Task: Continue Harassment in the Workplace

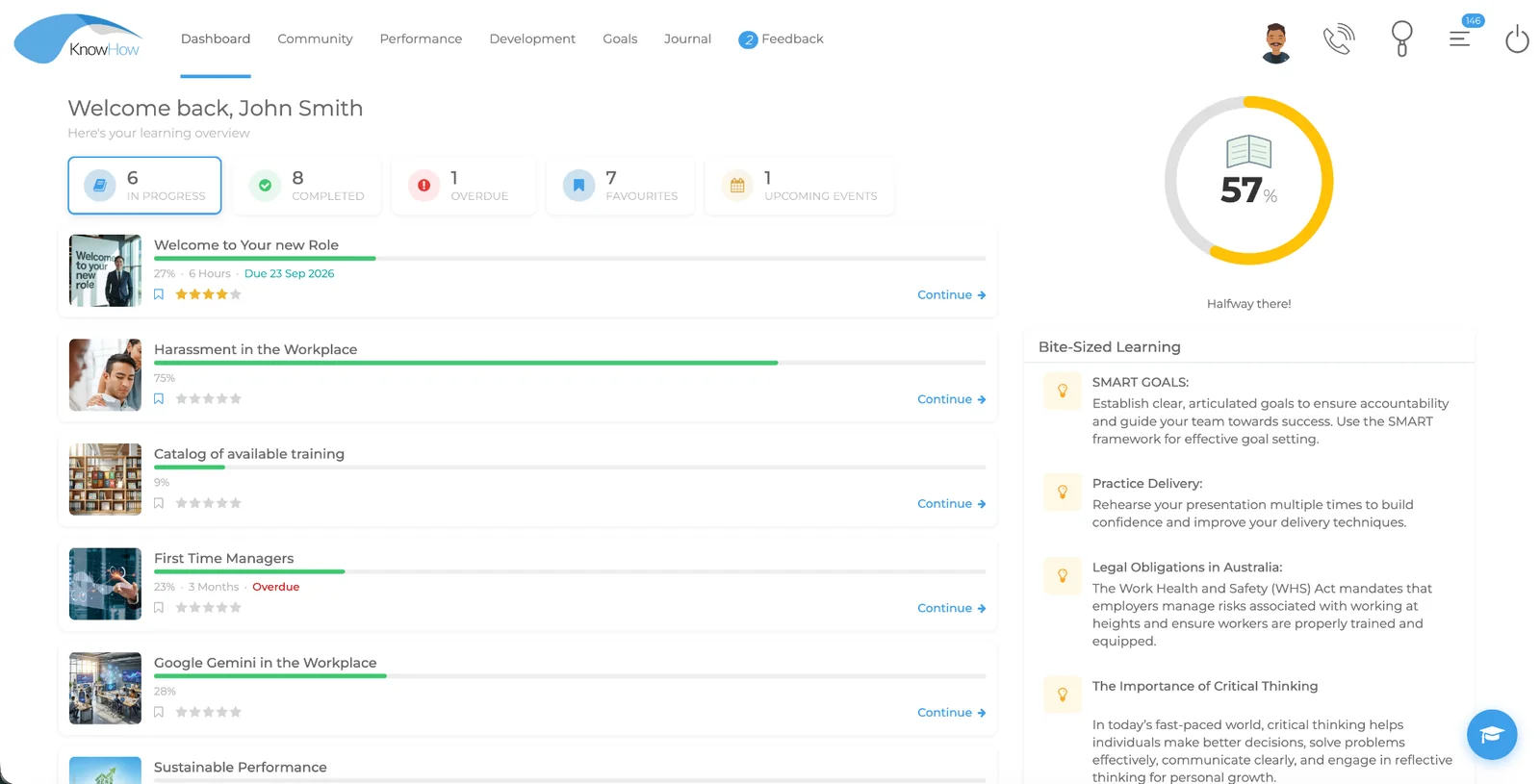Action: (951, 399)
